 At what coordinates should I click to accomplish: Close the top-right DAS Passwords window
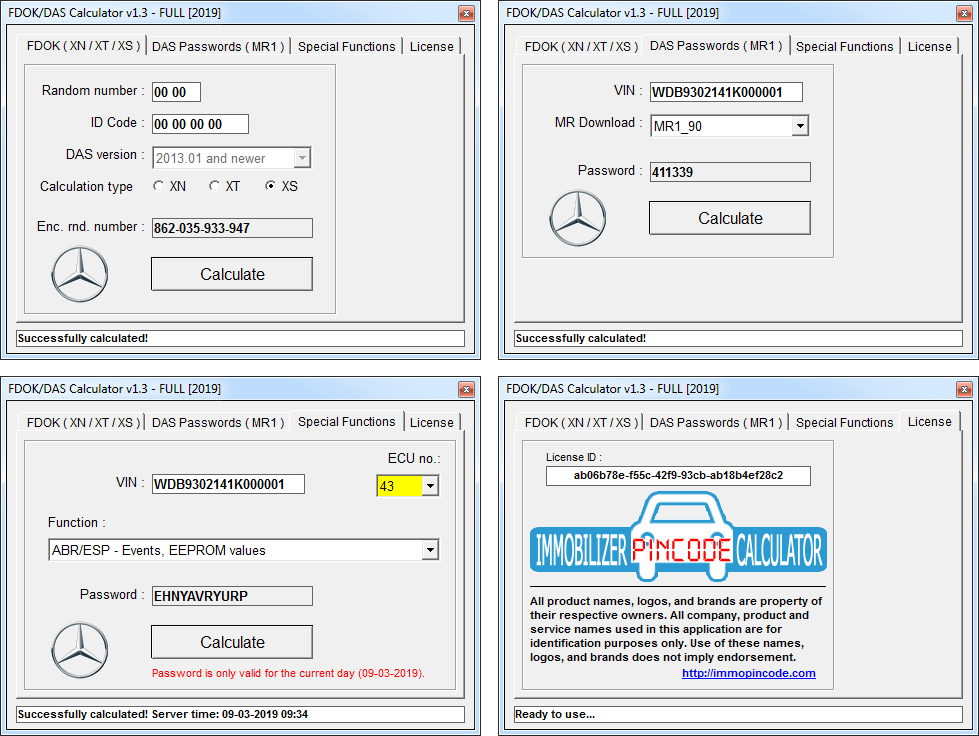964,13
